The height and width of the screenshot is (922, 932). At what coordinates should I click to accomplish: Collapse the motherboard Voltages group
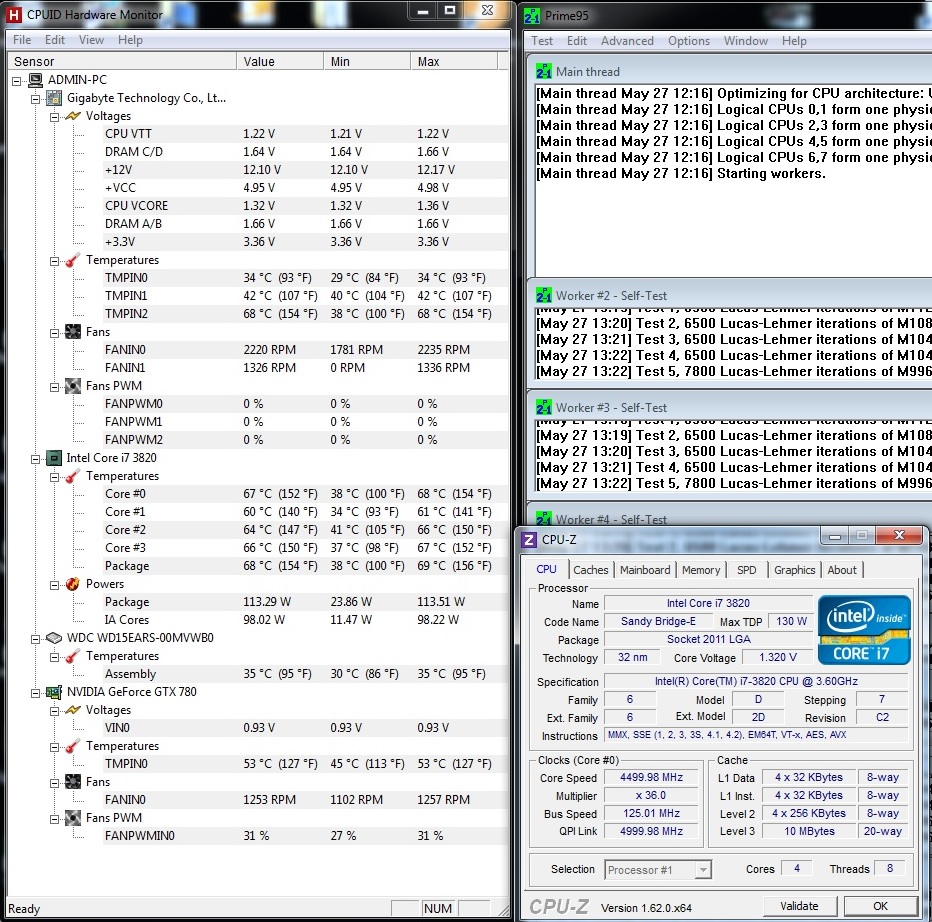point(55,117)
